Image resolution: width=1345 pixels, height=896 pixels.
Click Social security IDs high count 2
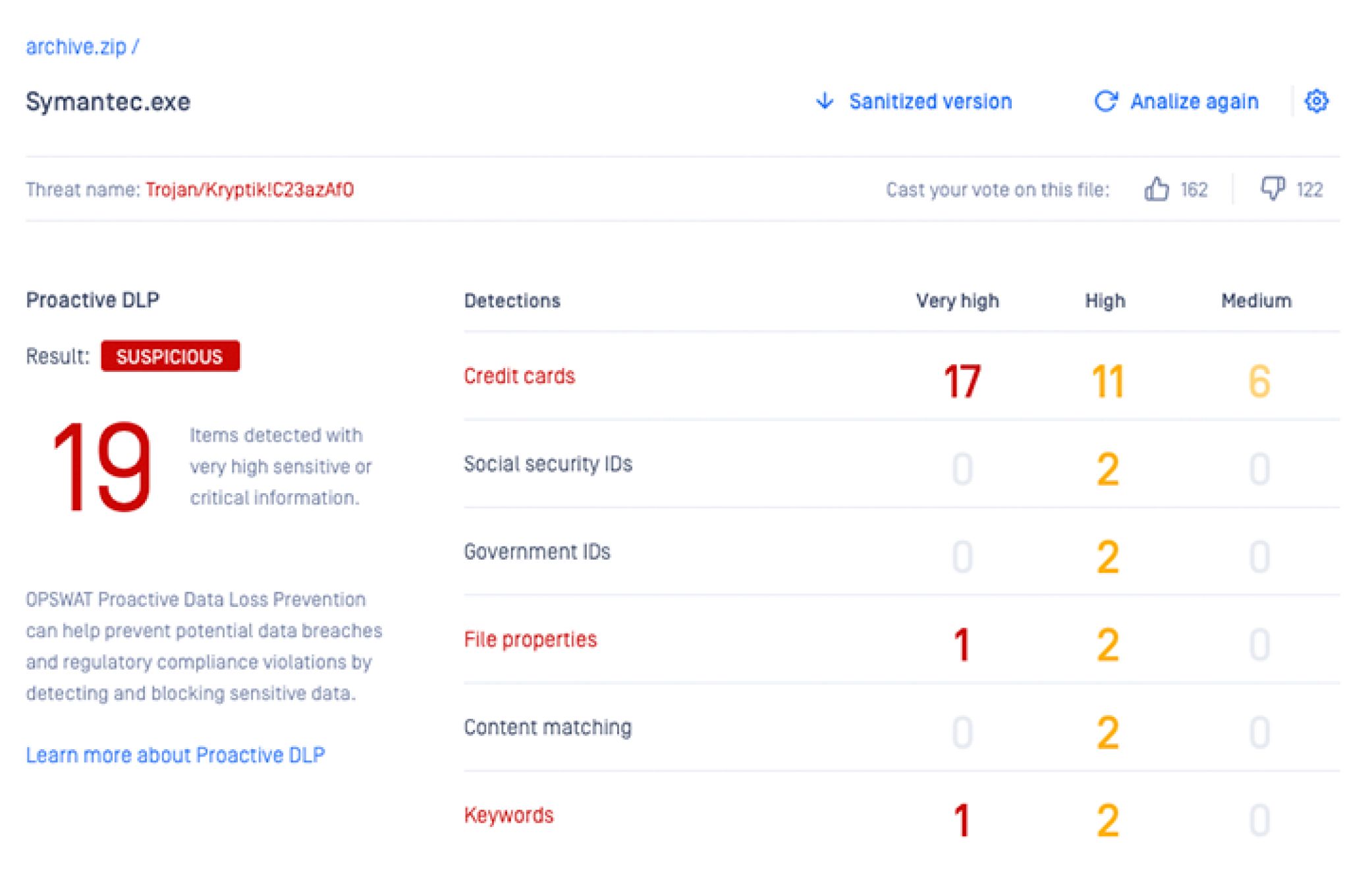(1107, 469)
